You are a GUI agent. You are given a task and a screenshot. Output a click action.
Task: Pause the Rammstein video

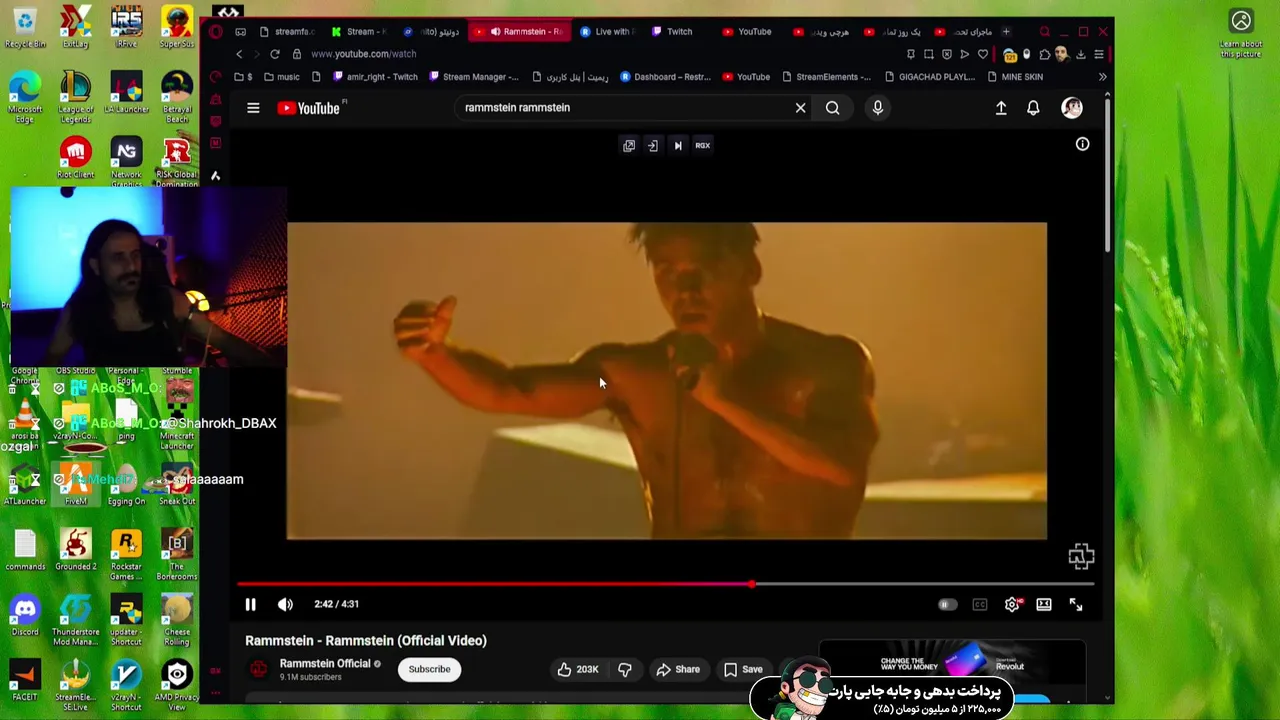click(250, 604)
